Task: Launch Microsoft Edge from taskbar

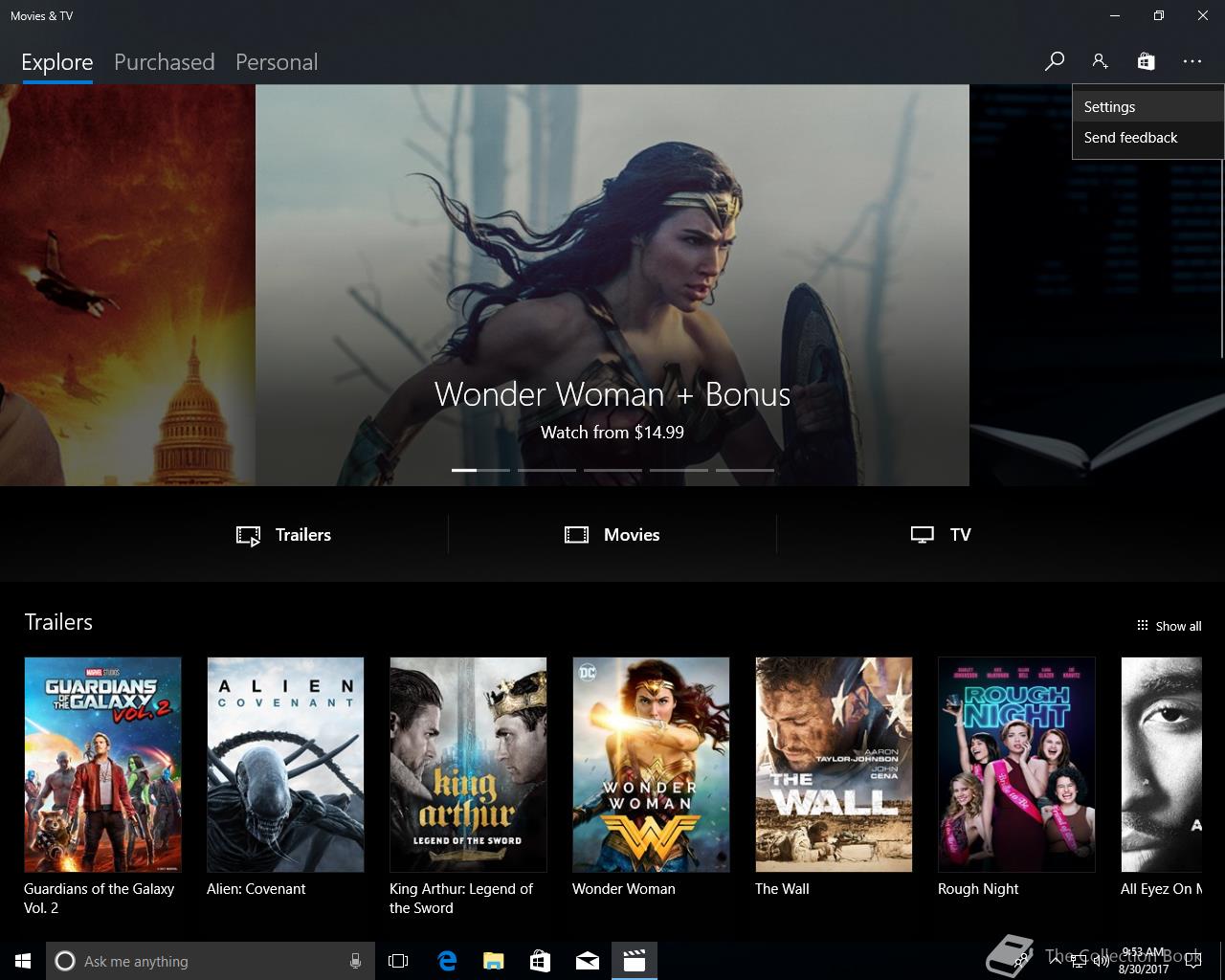Action: point(447,961)
